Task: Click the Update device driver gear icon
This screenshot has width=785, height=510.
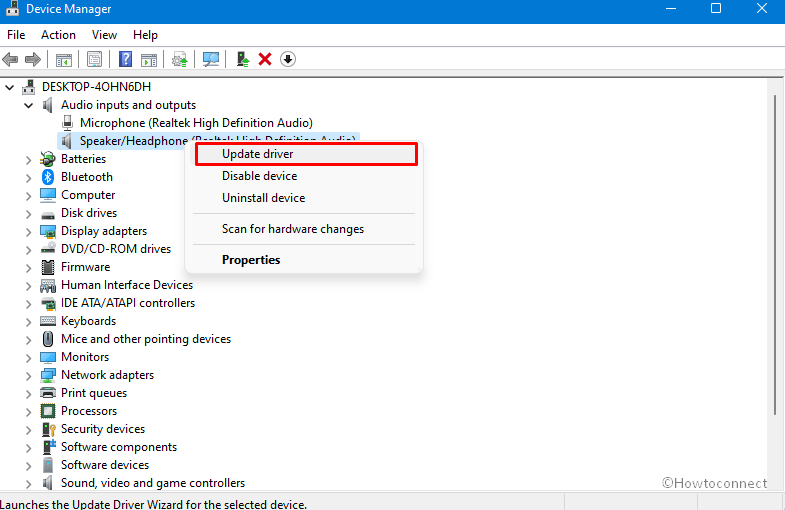Action: (180, 60)
